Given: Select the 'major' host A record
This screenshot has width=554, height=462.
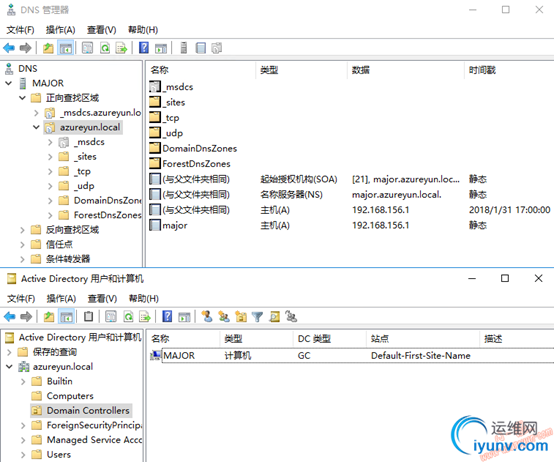Looking at the screenshot, I should [350, 225].
